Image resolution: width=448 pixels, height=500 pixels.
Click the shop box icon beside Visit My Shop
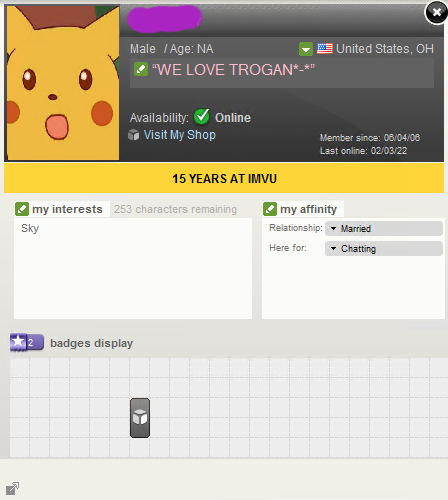click(134, 135)
